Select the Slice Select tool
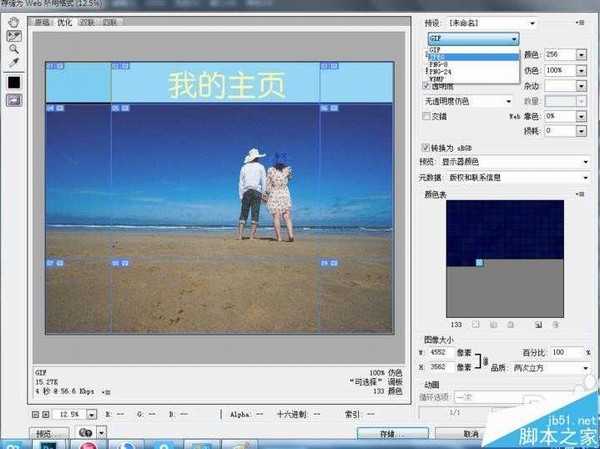600x449 pixels. coord(15,33)
